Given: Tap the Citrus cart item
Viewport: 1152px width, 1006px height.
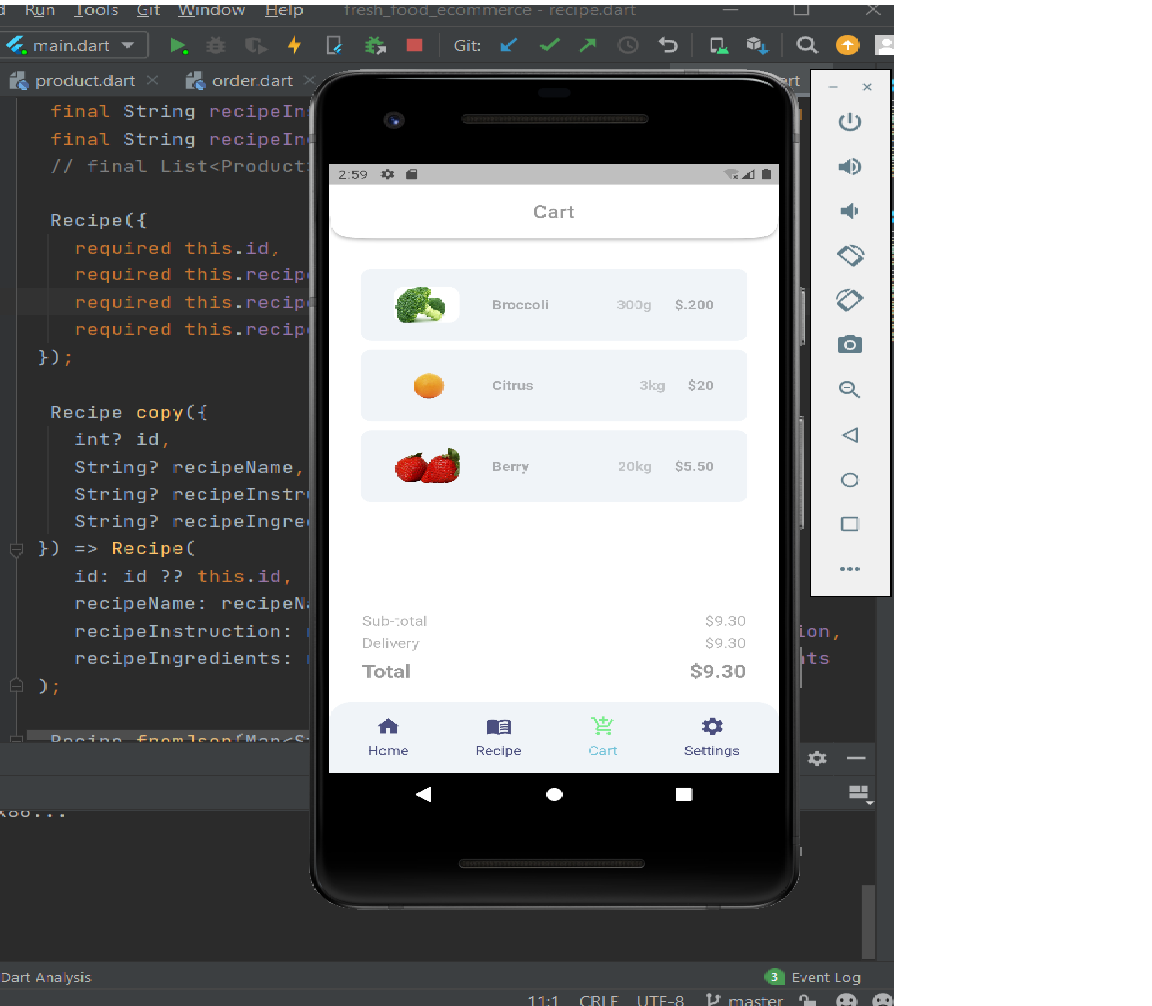Looking at the screenshot, I should pos(554,386).
